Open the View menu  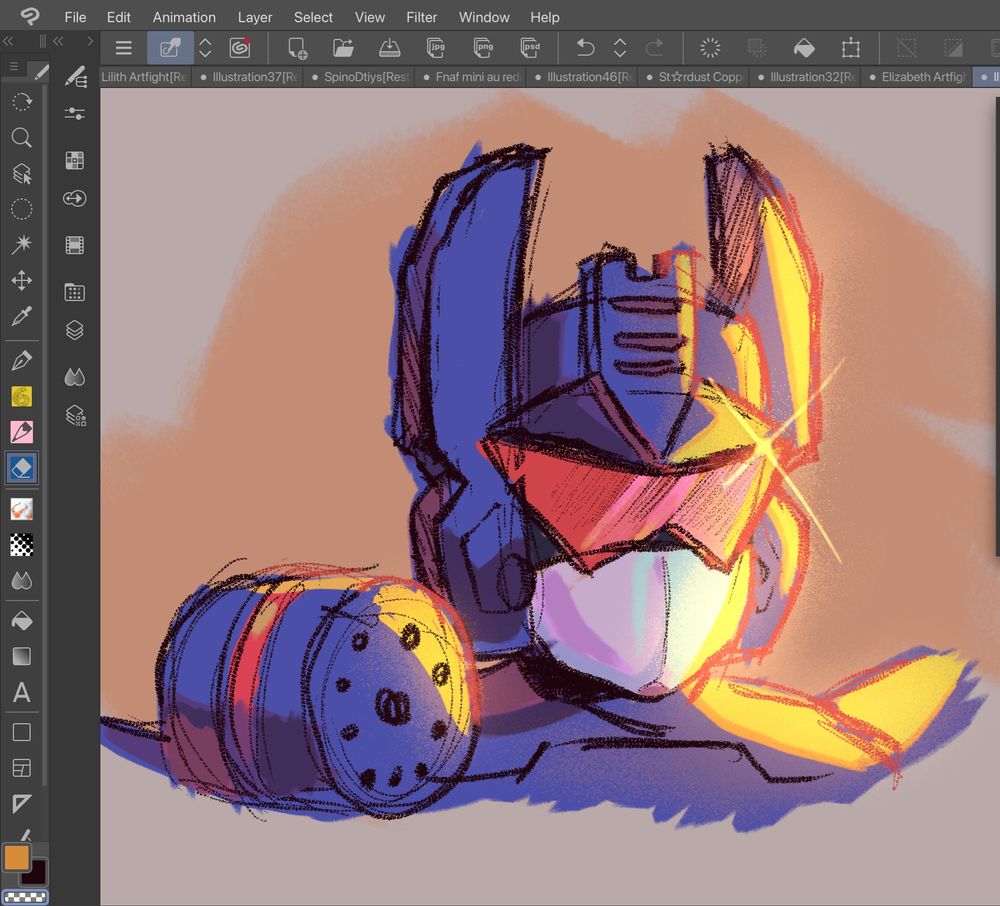(370, 17)
